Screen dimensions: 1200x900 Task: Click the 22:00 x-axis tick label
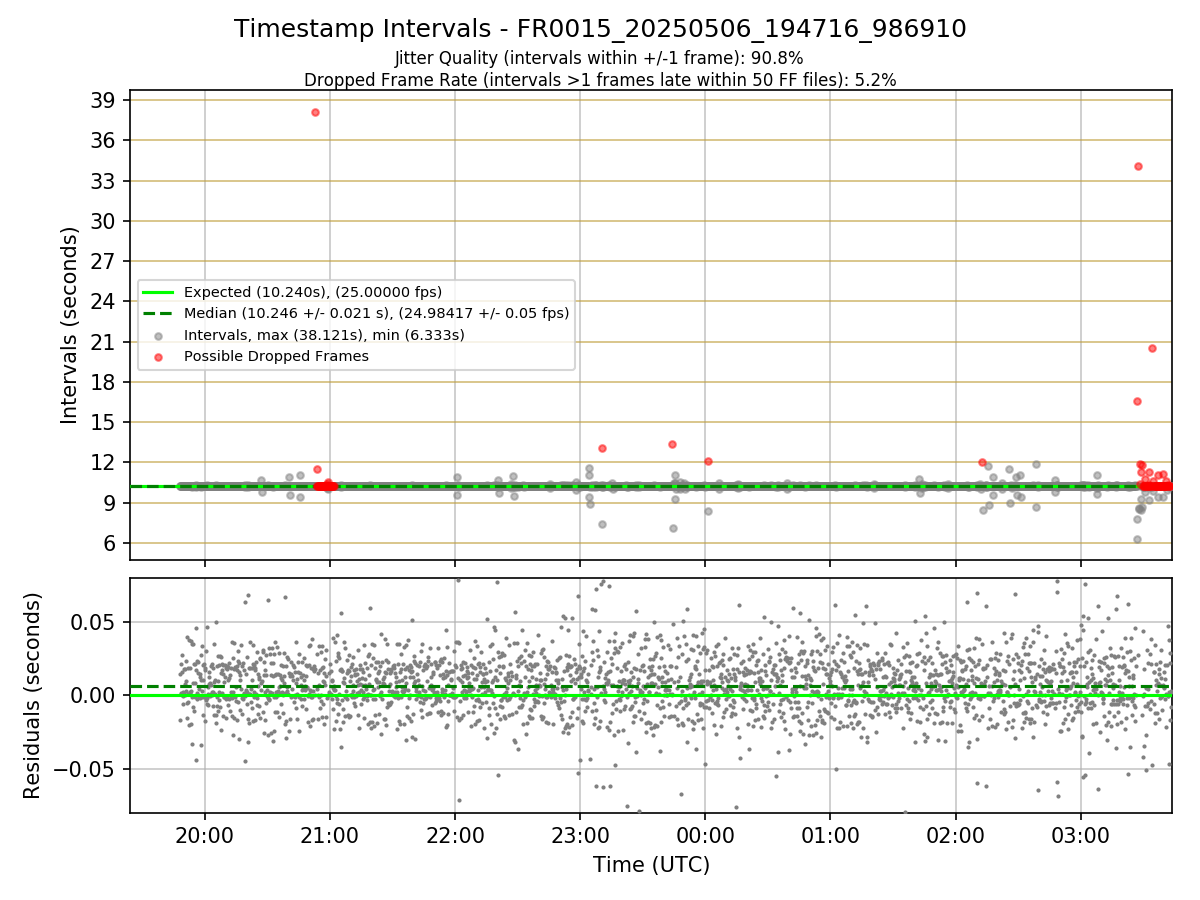pyautogui.click(x=455, y=836)
